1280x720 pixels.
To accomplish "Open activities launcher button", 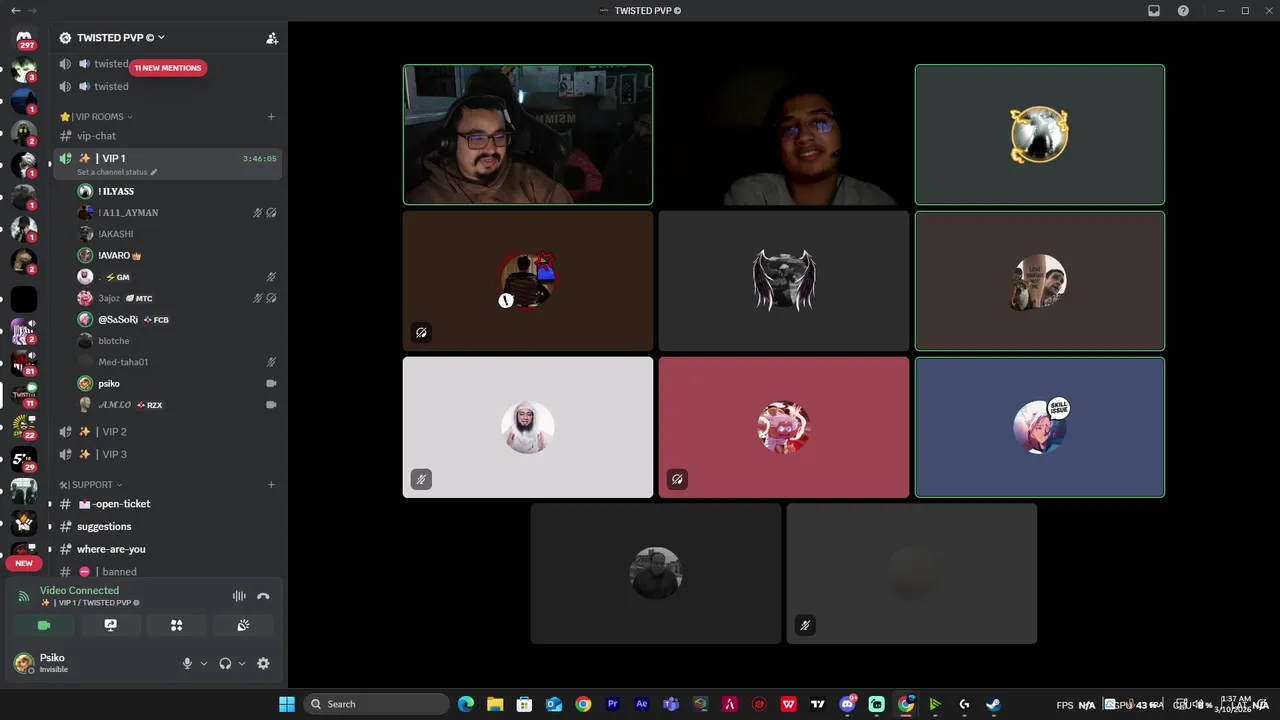I will (177, 625).
